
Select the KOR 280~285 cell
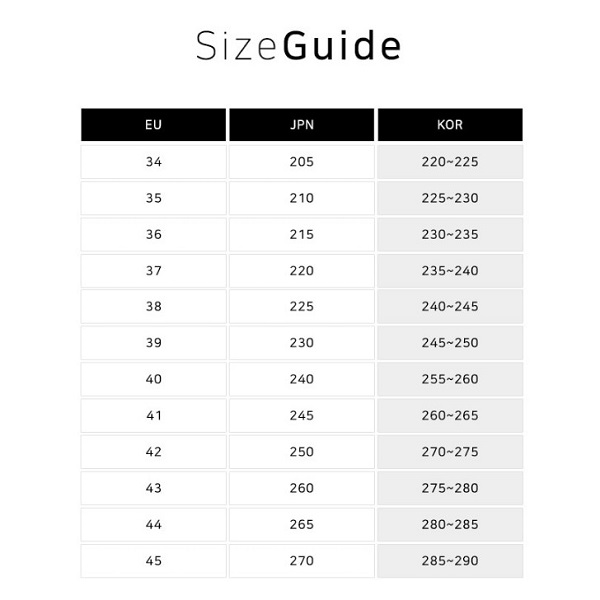point(450,524)
